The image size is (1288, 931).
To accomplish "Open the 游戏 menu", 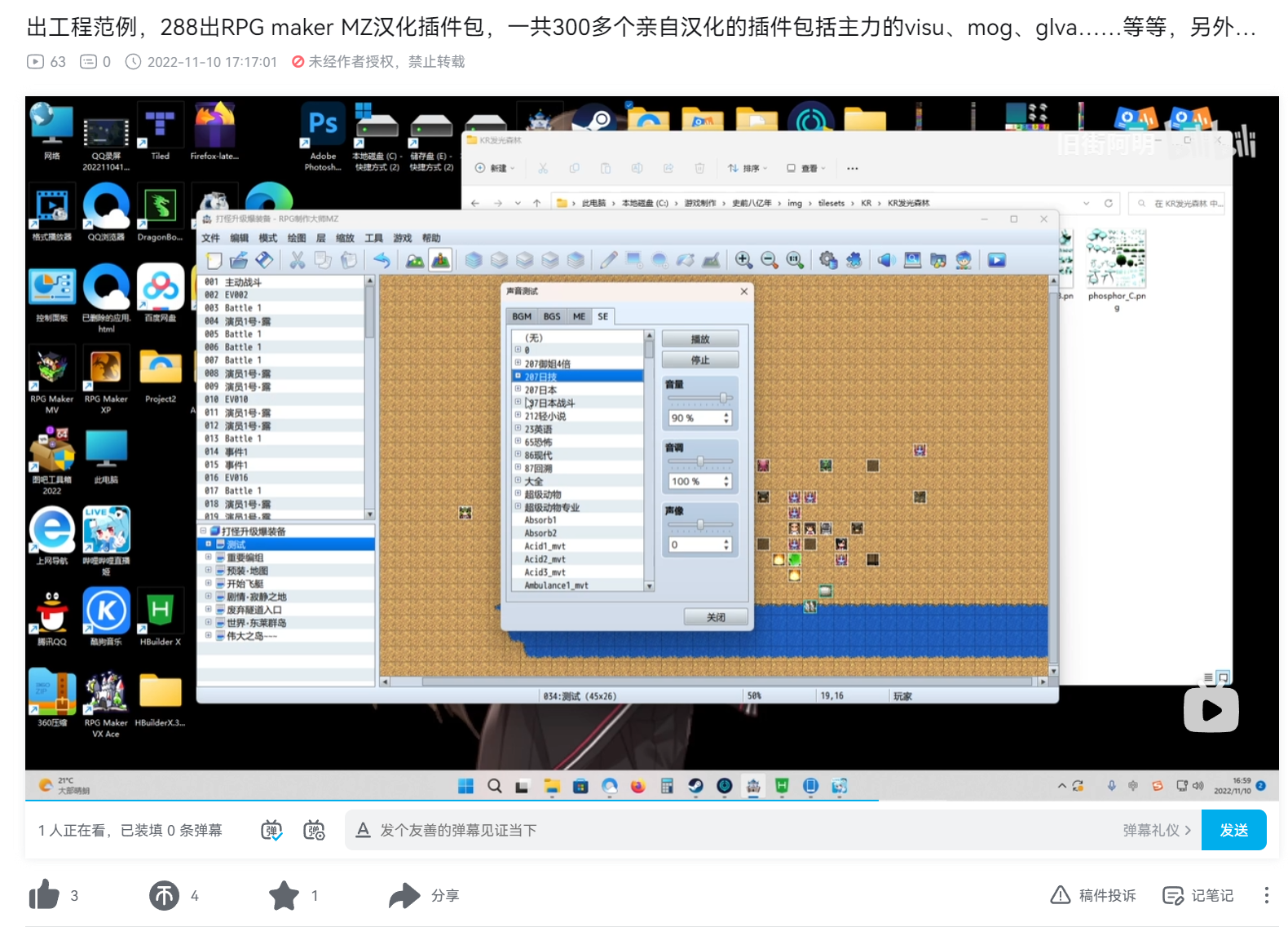I will [x=403, y=238].
